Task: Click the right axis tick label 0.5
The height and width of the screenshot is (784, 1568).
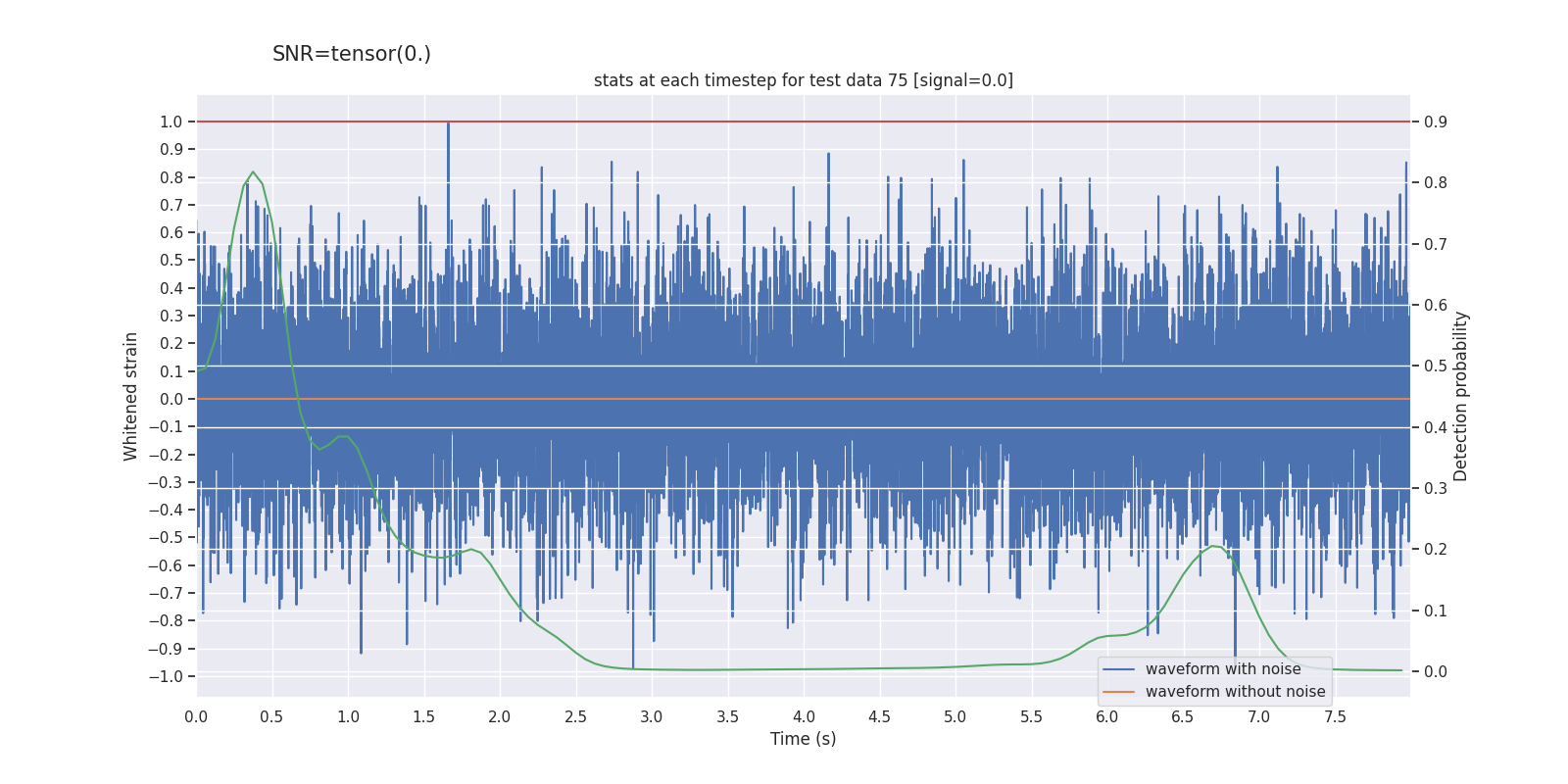Action: pyautogui.click(x=1436, y=366)
